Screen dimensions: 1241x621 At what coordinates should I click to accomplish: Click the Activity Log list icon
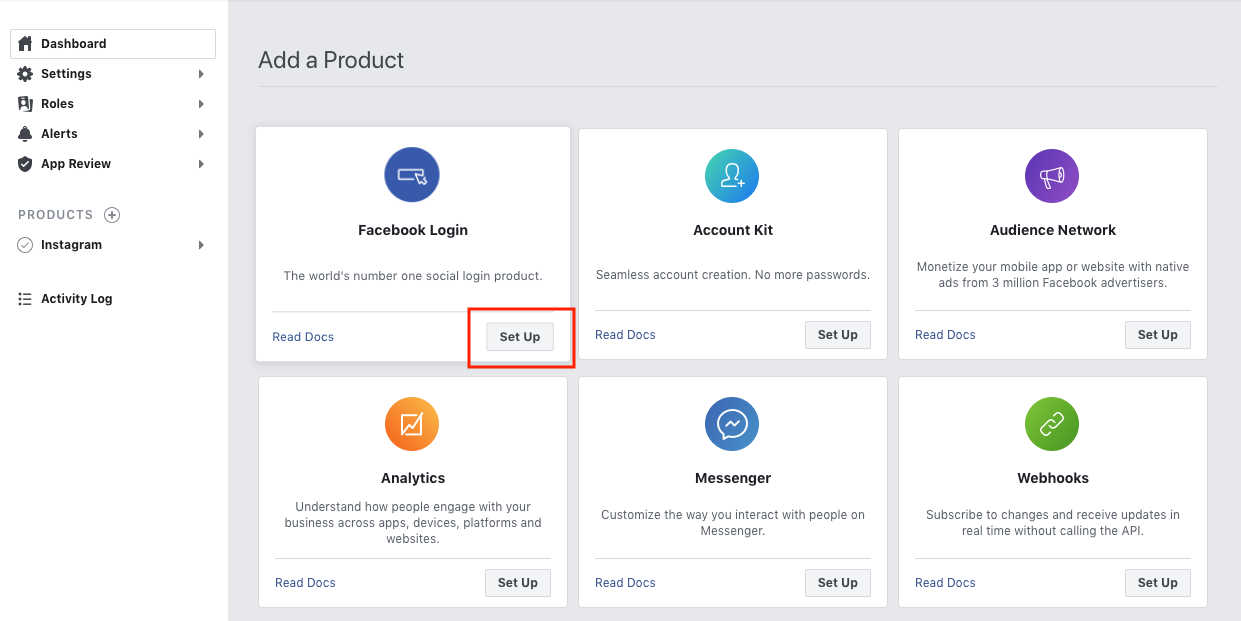[x=26, y=299]
